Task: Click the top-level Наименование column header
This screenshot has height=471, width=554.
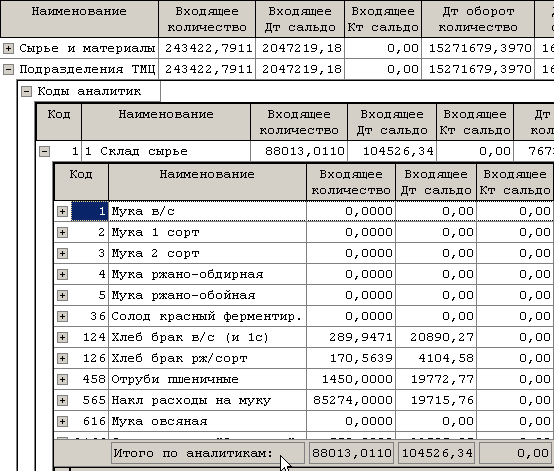Action: pyautogui.click(x=79, y=19)
